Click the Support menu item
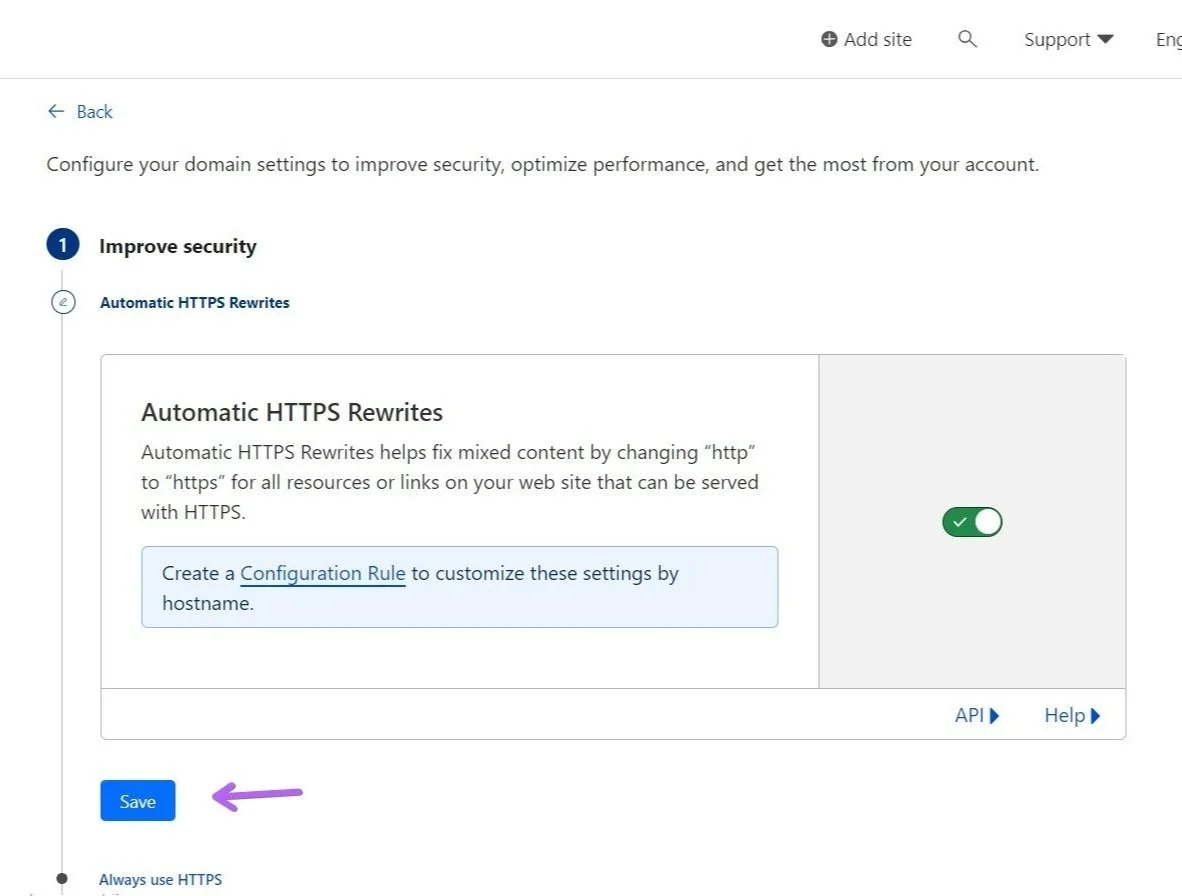This screenshot has width=1182, height=896. point(1057,39)
